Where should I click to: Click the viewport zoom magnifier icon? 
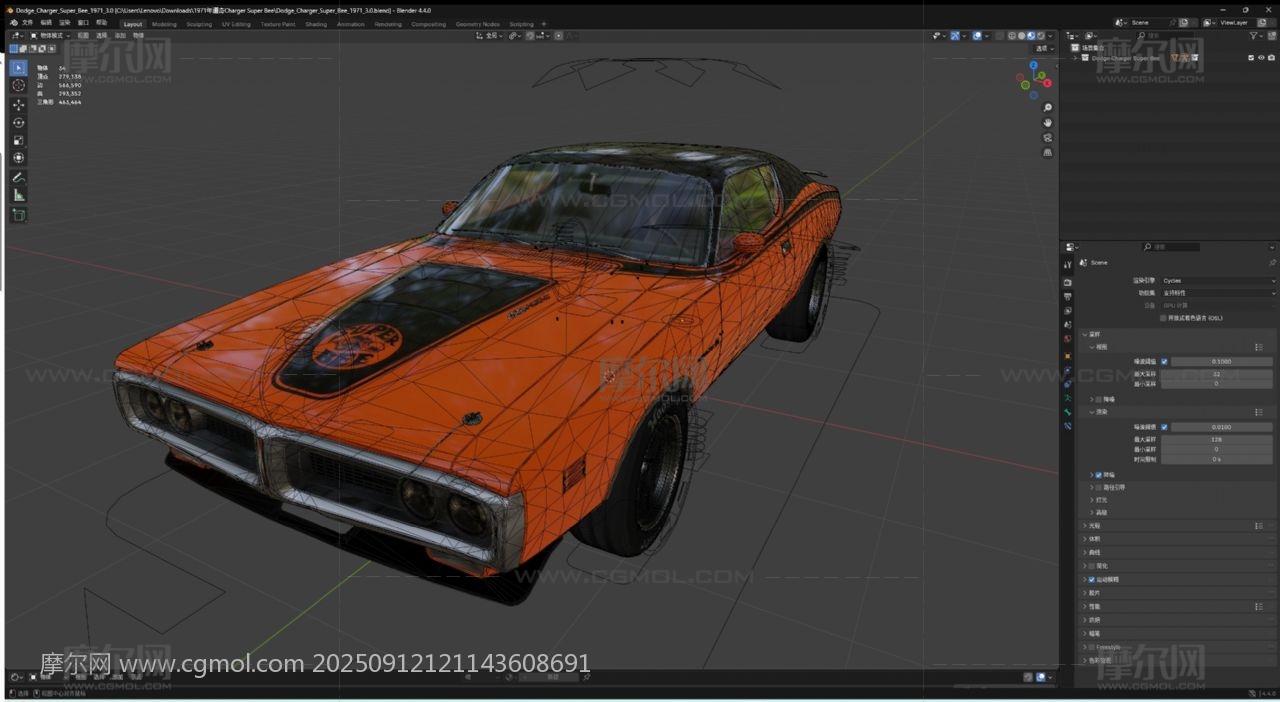tap(1047, 107)
